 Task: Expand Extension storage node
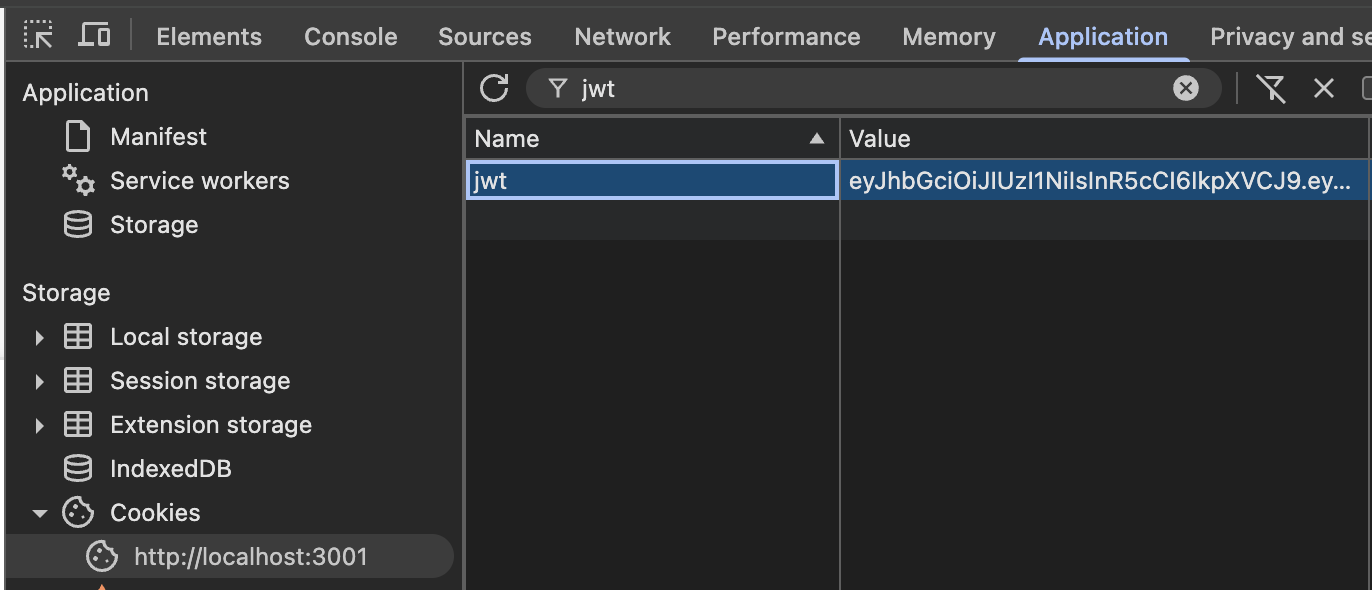[39, 425]
